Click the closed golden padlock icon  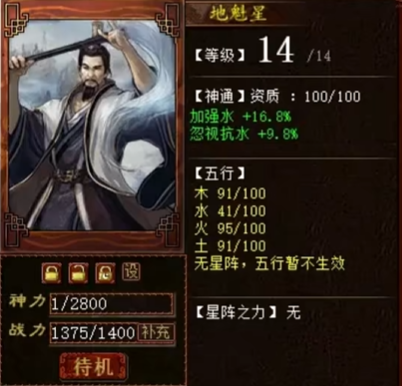coord(51,273)
